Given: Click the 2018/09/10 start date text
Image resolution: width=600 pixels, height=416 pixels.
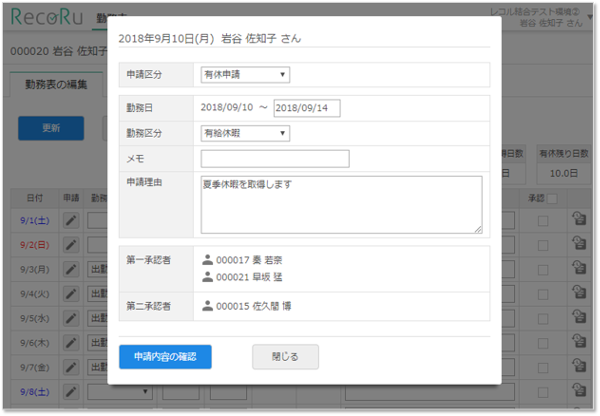Looking at the screenshot, I should [x=227, y=108].
